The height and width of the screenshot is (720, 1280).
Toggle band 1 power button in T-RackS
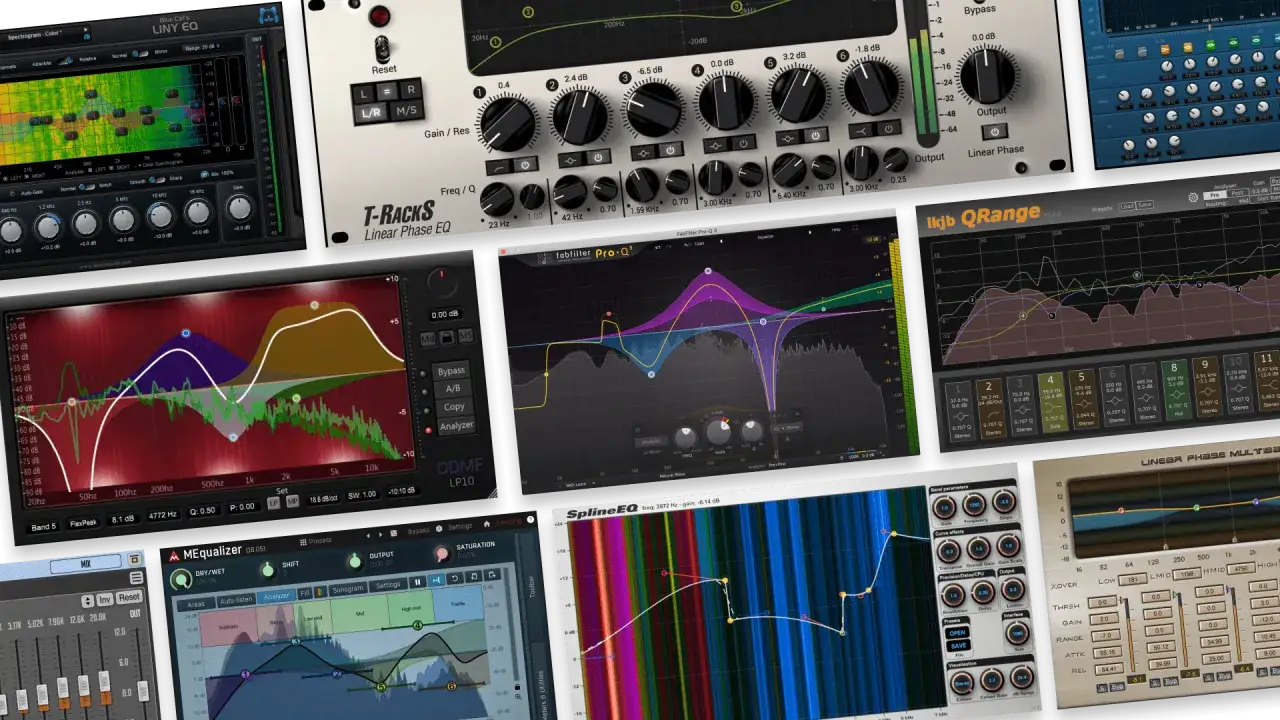click(524, 164)
